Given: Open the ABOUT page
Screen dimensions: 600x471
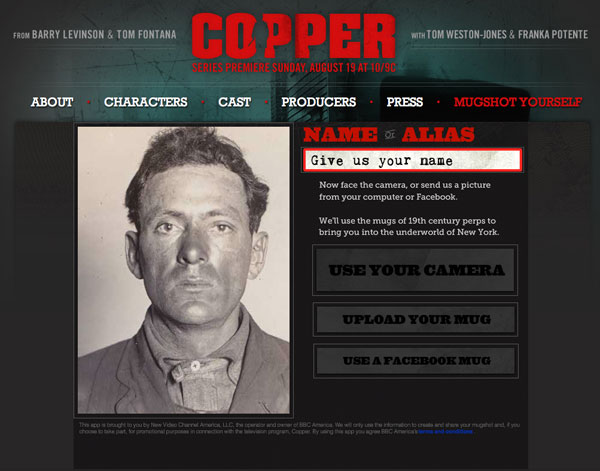Looking at the screenshot, I should tap(52, 102).
